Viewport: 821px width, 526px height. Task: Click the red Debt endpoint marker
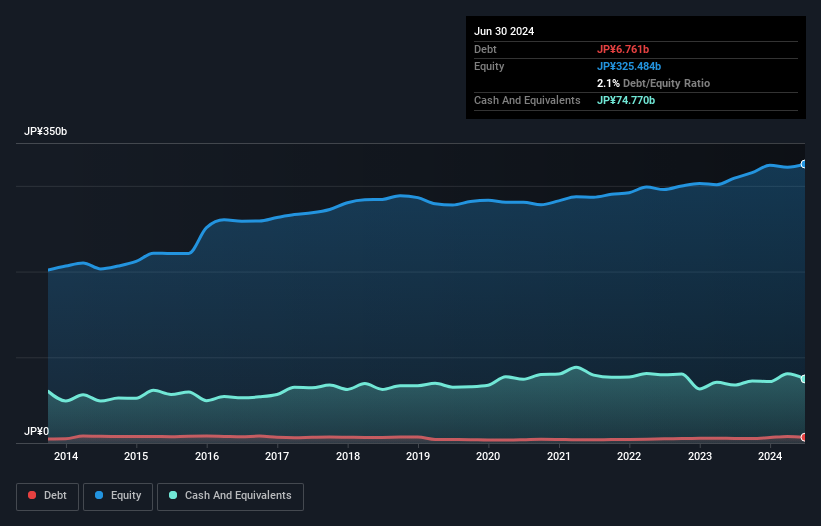coord(803,437)
